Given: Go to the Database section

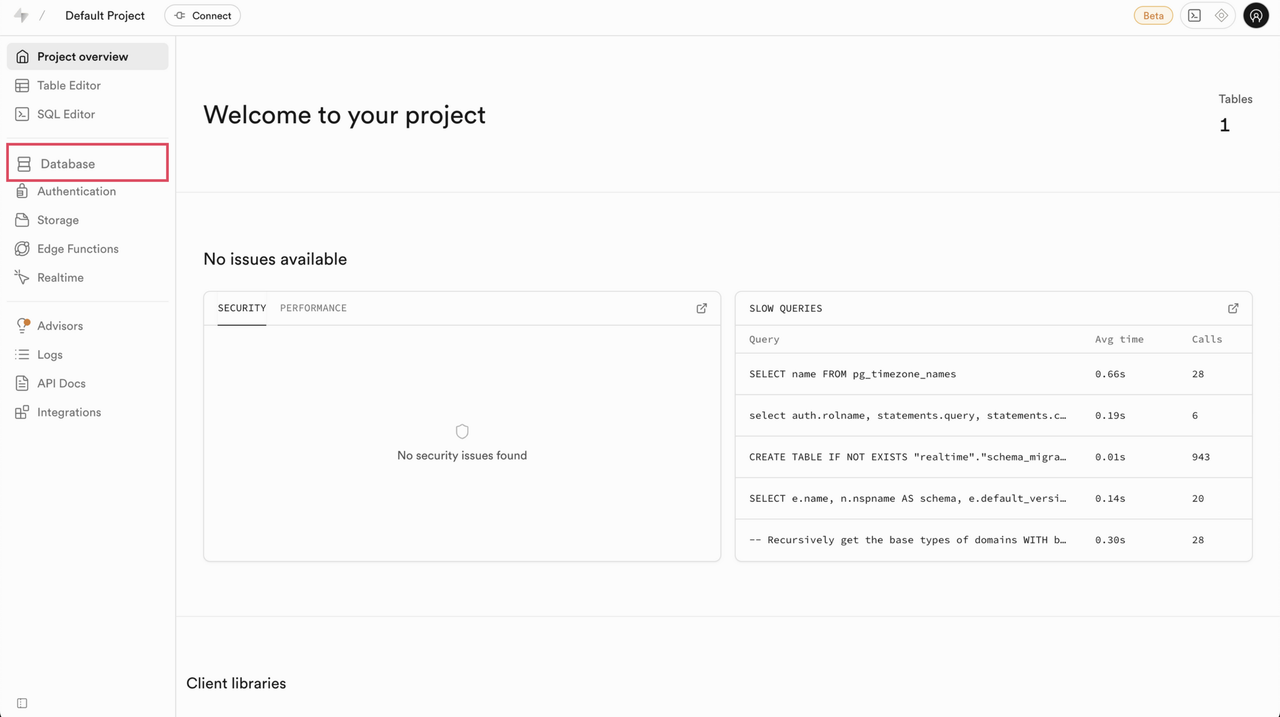Looking at the screenshot, I should (68, 164).
